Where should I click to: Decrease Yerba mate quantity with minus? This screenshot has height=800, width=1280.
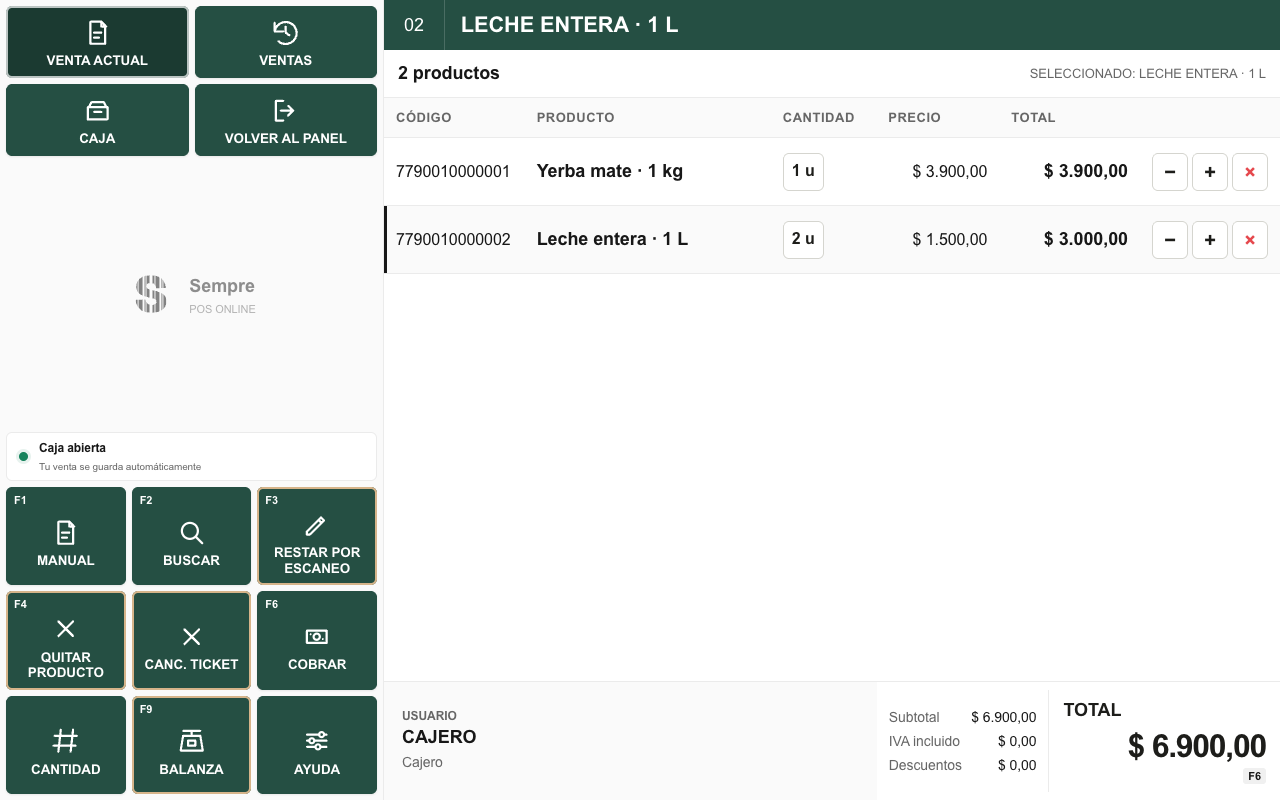[1170, 172]
